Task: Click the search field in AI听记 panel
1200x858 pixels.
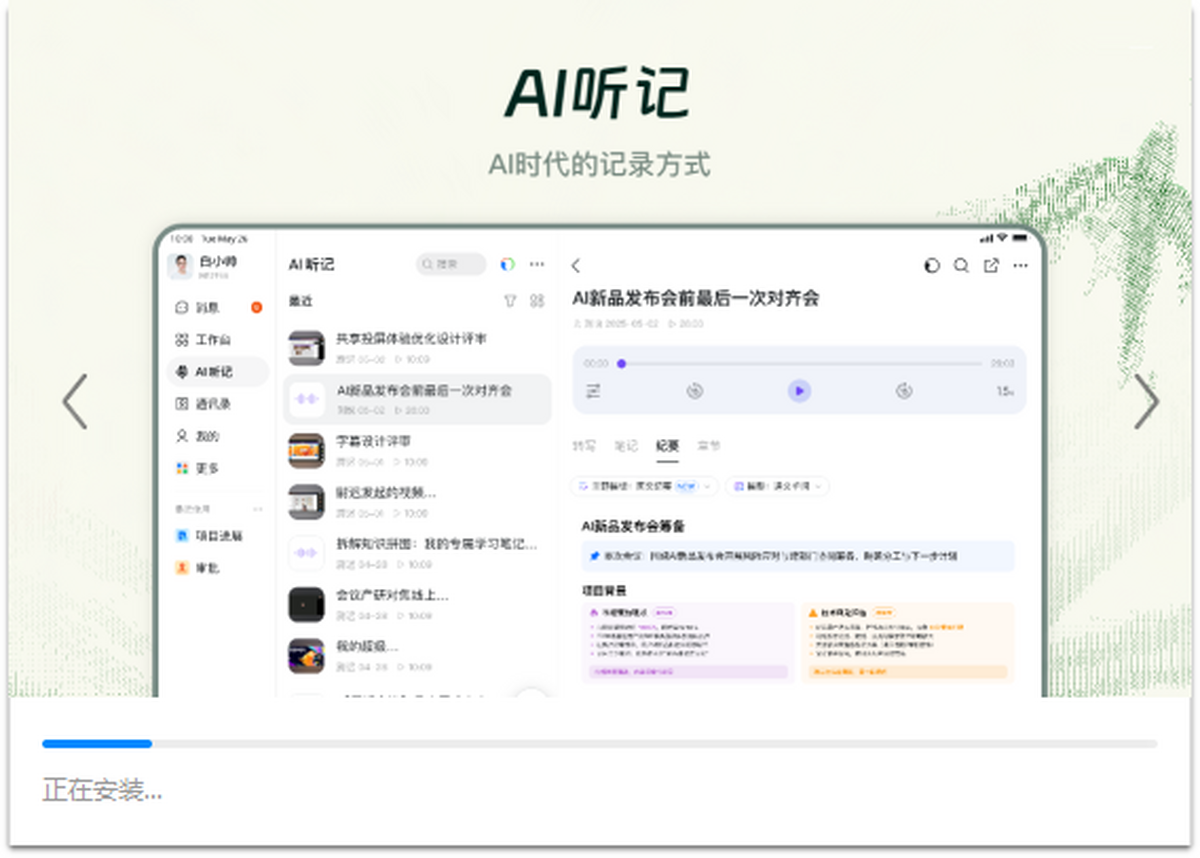Action: coord(451,264)
